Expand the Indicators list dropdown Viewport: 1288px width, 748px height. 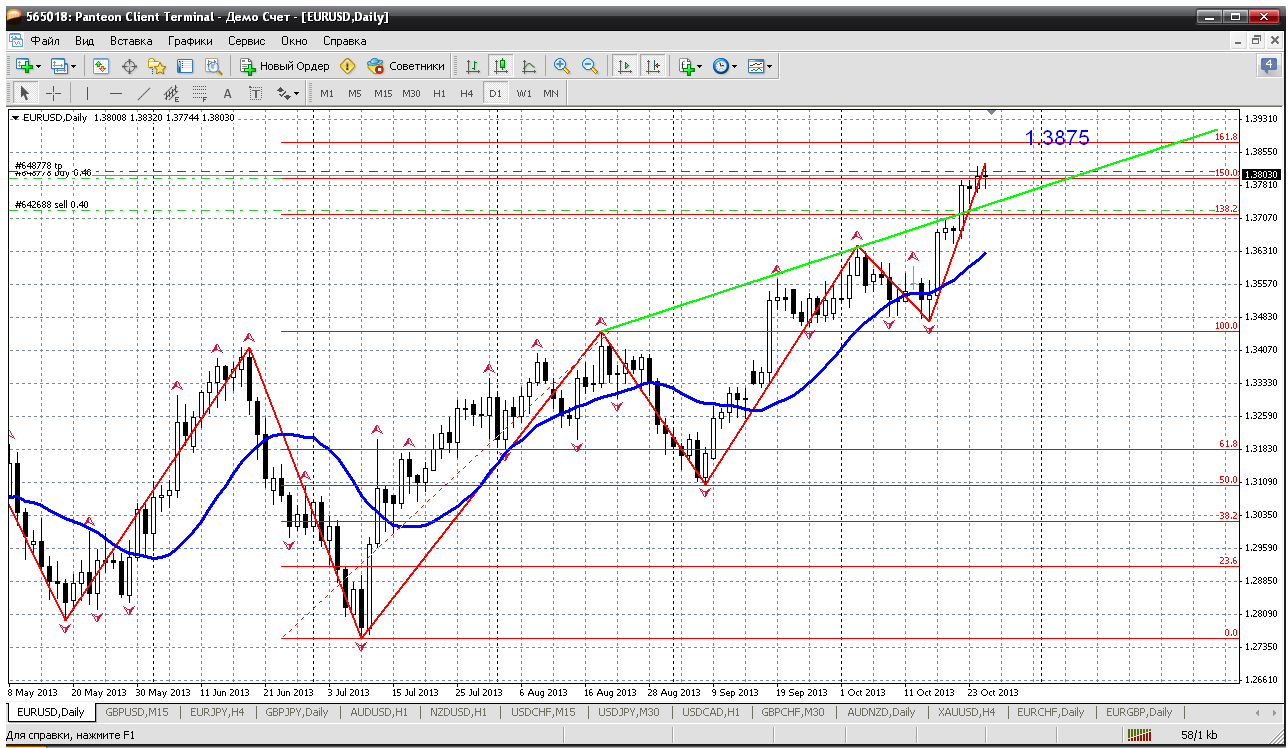point(689,66)
